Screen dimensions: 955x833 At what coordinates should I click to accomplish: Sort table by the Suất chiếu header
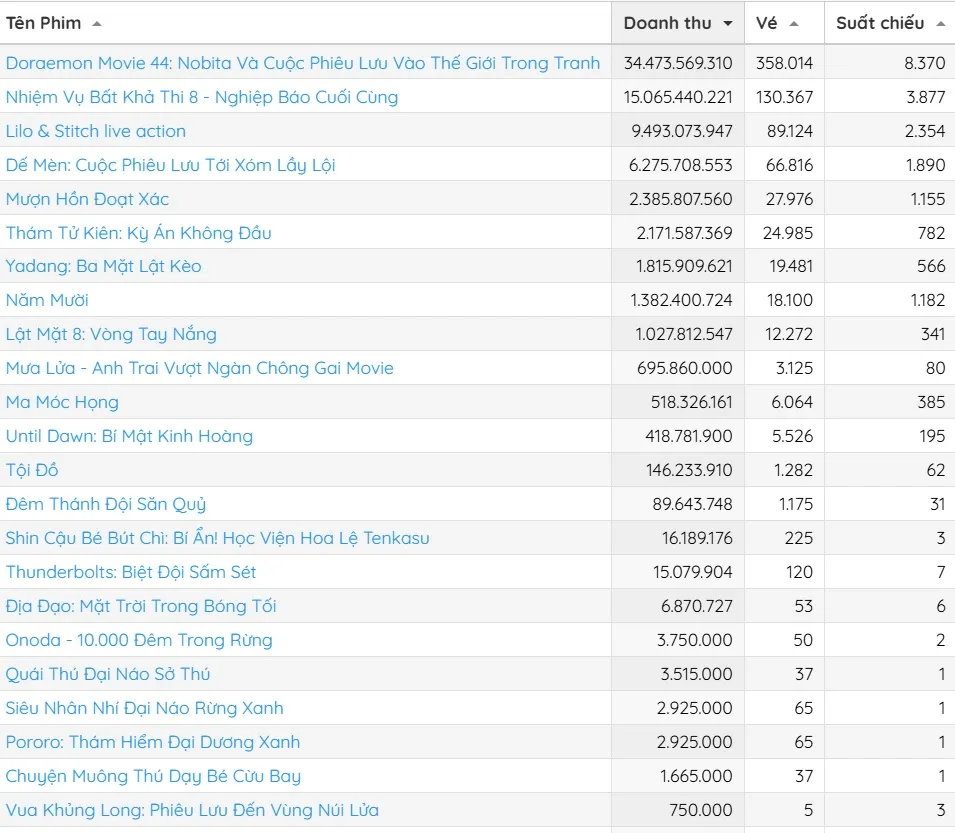(x=880, y=23)
